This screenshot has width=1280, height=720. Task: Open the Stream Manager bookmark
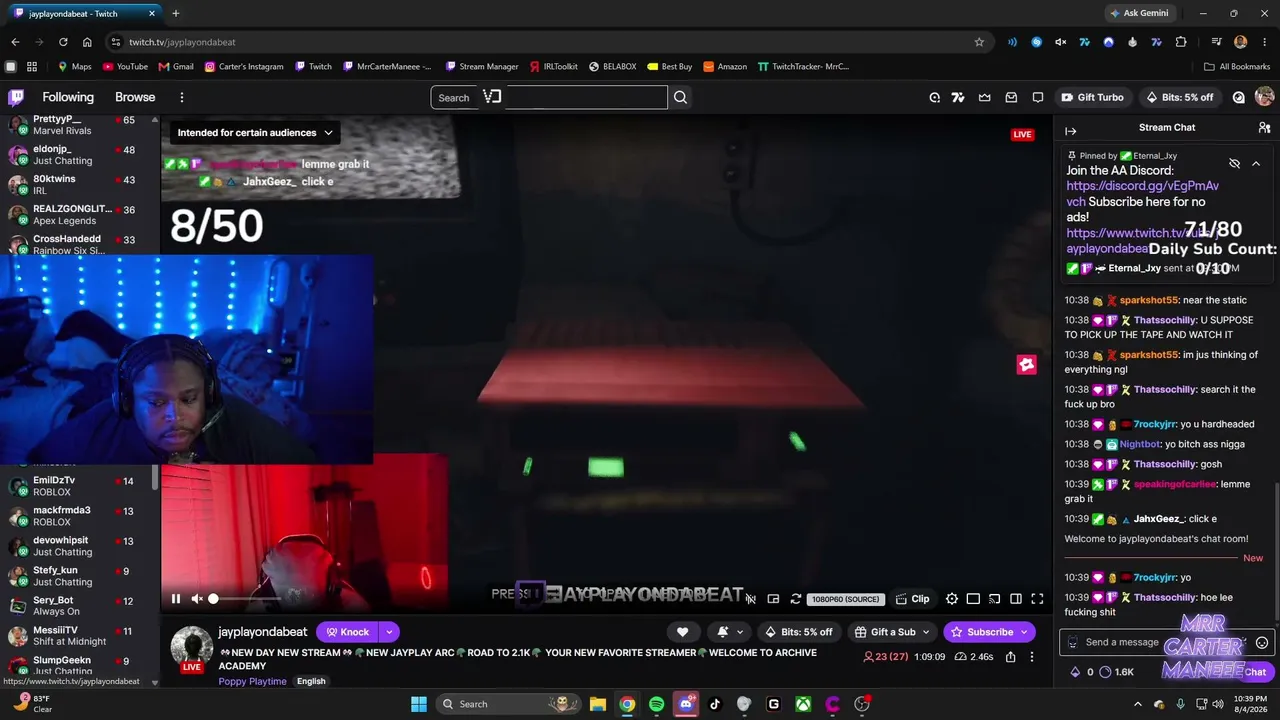coord(481,67)
